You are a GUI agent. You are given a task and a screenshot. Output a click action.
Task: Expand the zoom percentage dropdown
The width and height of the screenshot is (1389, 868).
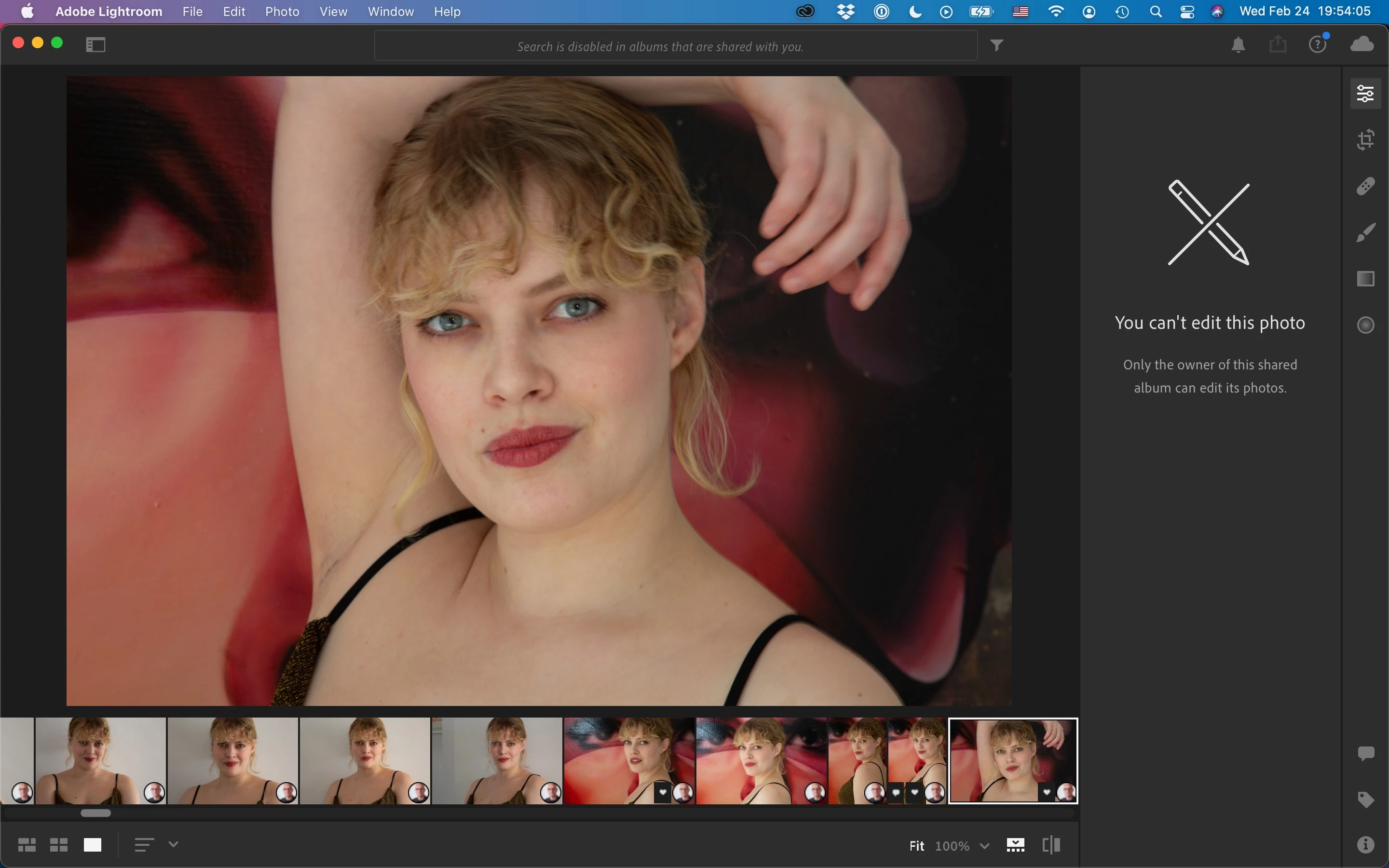click(984, 846)
